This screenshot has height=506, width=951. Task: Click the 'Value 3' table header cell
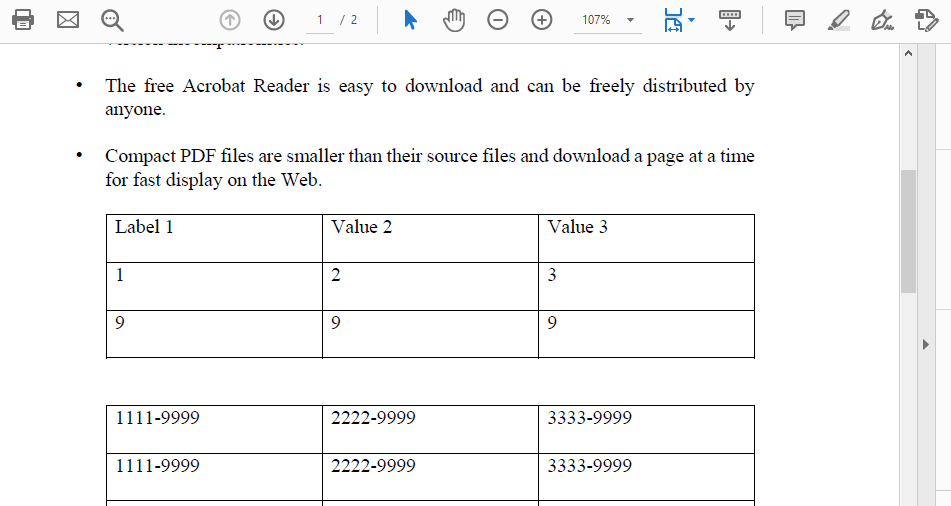click(647, 238)
